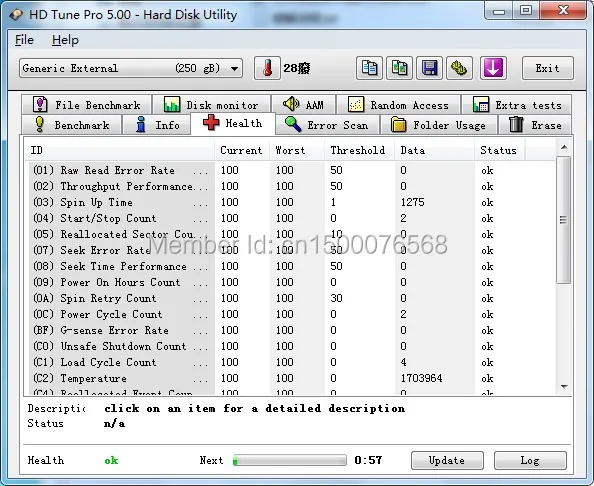Image resolution: width=594 pixels, height=486 pixels.
Task: Click the 1703964 data value for Temperature
Action: (422, 378)
